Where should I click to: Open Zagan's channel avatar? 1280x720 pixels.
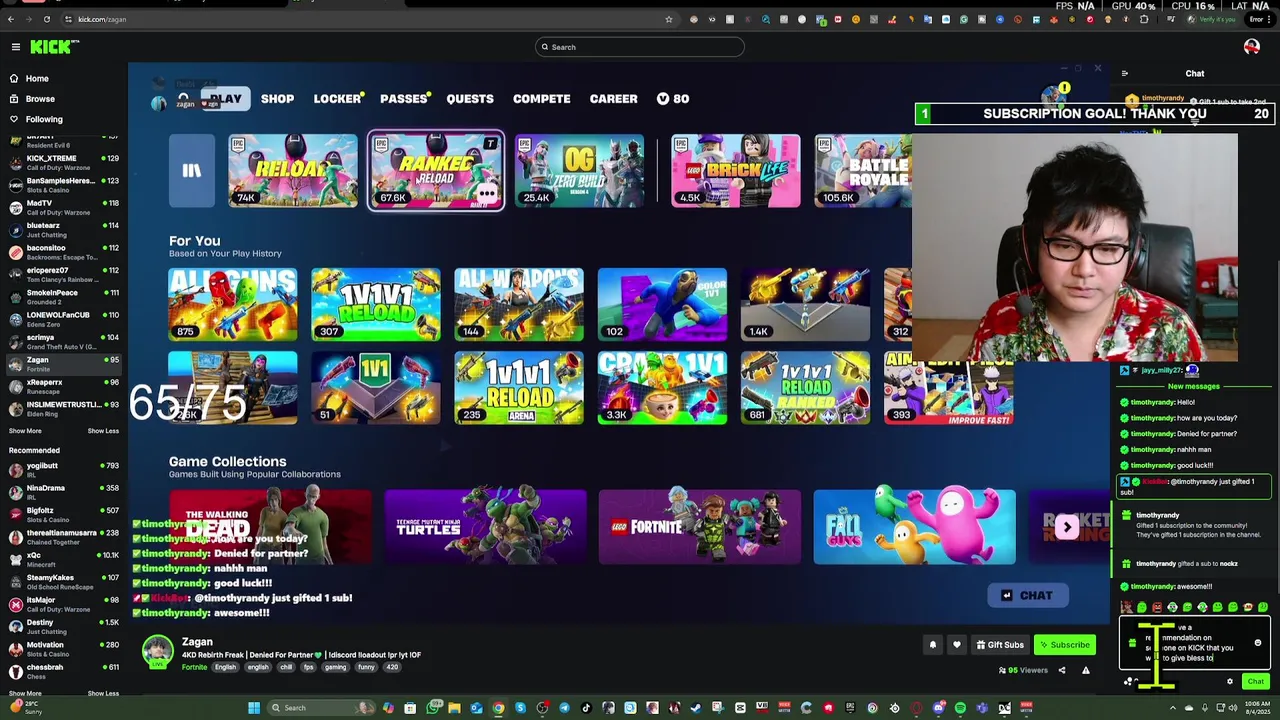(157, 650)
